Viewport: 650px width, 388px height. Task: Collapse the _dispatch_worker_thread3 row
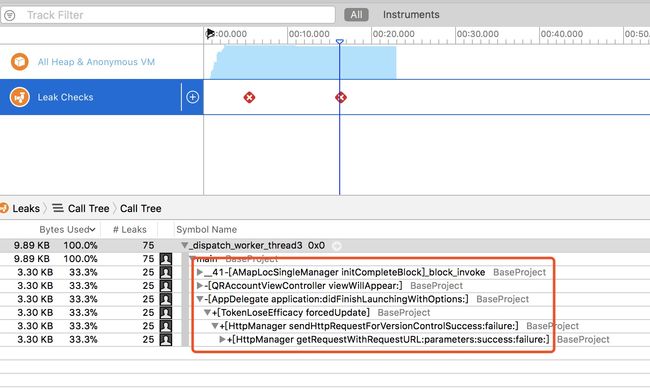pos(184,245)
